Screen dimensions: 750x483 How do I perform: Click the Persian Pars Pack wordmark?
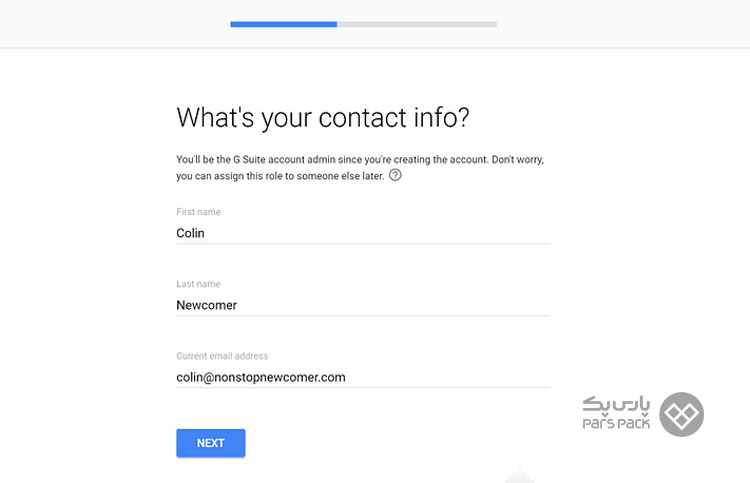(616, 404)
